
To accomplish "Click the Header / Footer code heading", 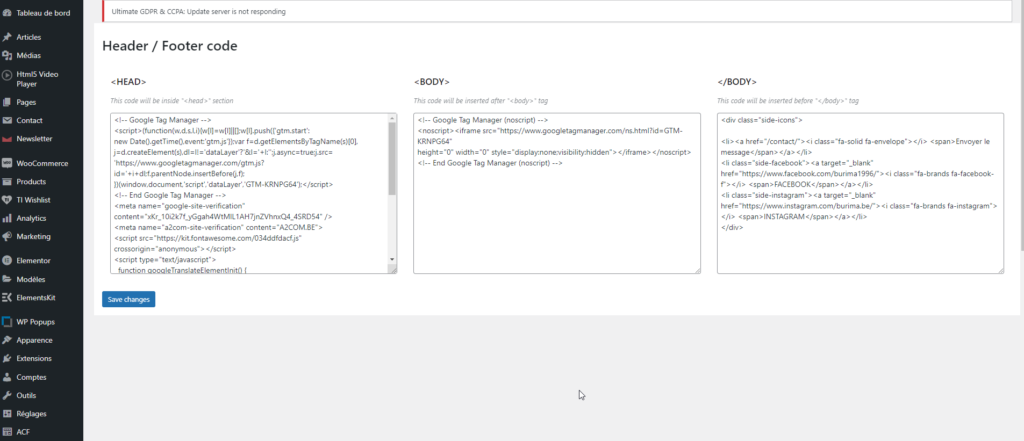I will click(170, 46).
